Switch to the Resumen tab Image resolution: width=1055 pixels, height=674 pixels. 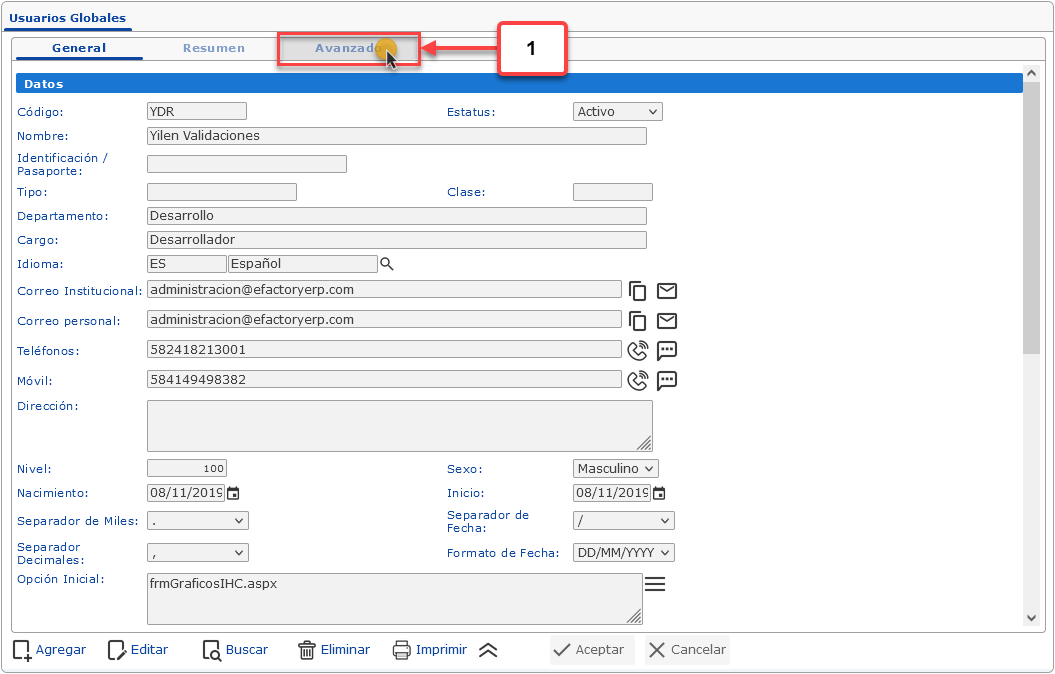coord(214,48)
